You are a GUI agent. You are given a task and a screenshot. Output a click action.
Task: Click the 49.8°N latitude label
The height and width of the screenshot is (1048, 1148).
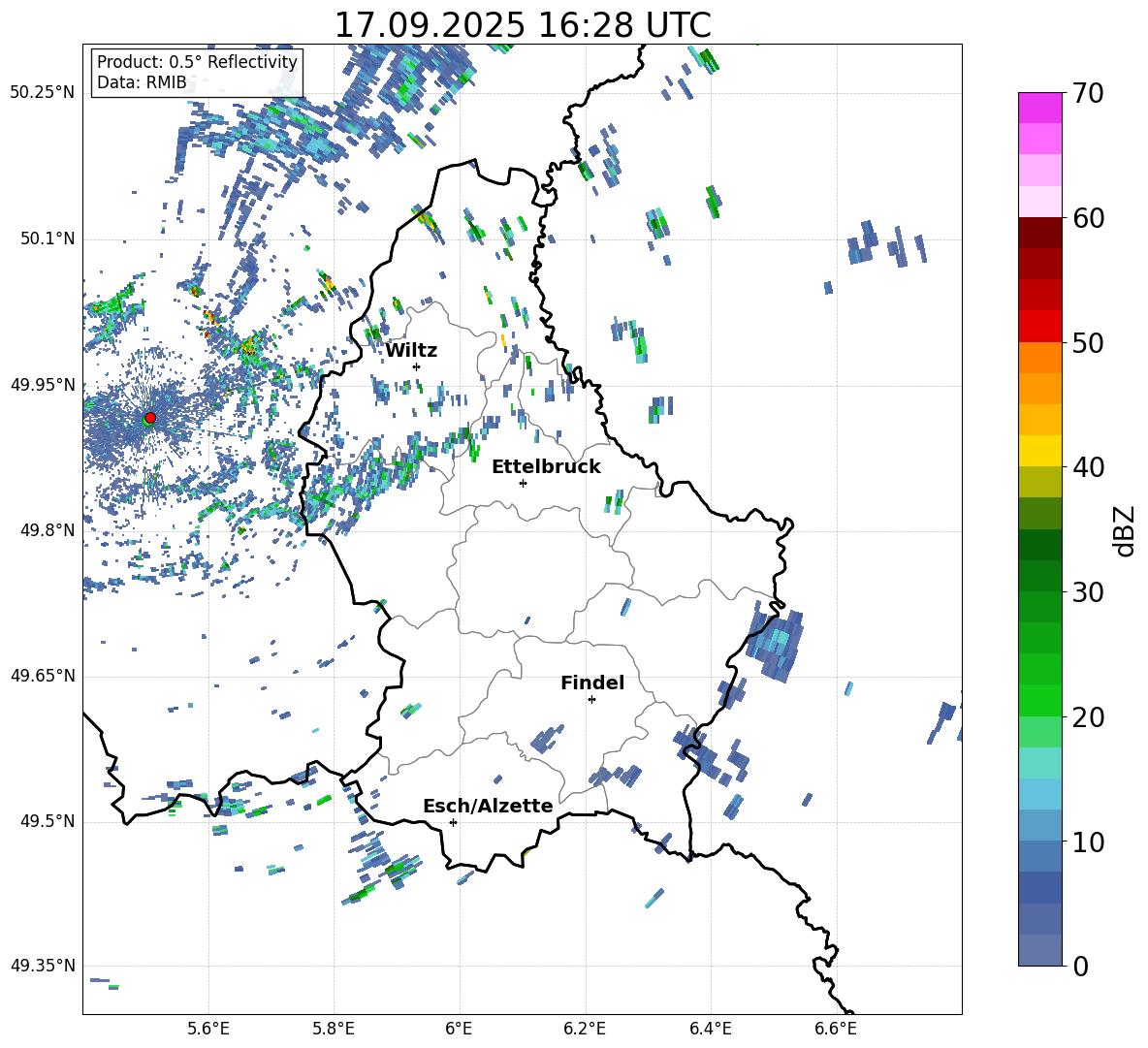click(47, 530)
